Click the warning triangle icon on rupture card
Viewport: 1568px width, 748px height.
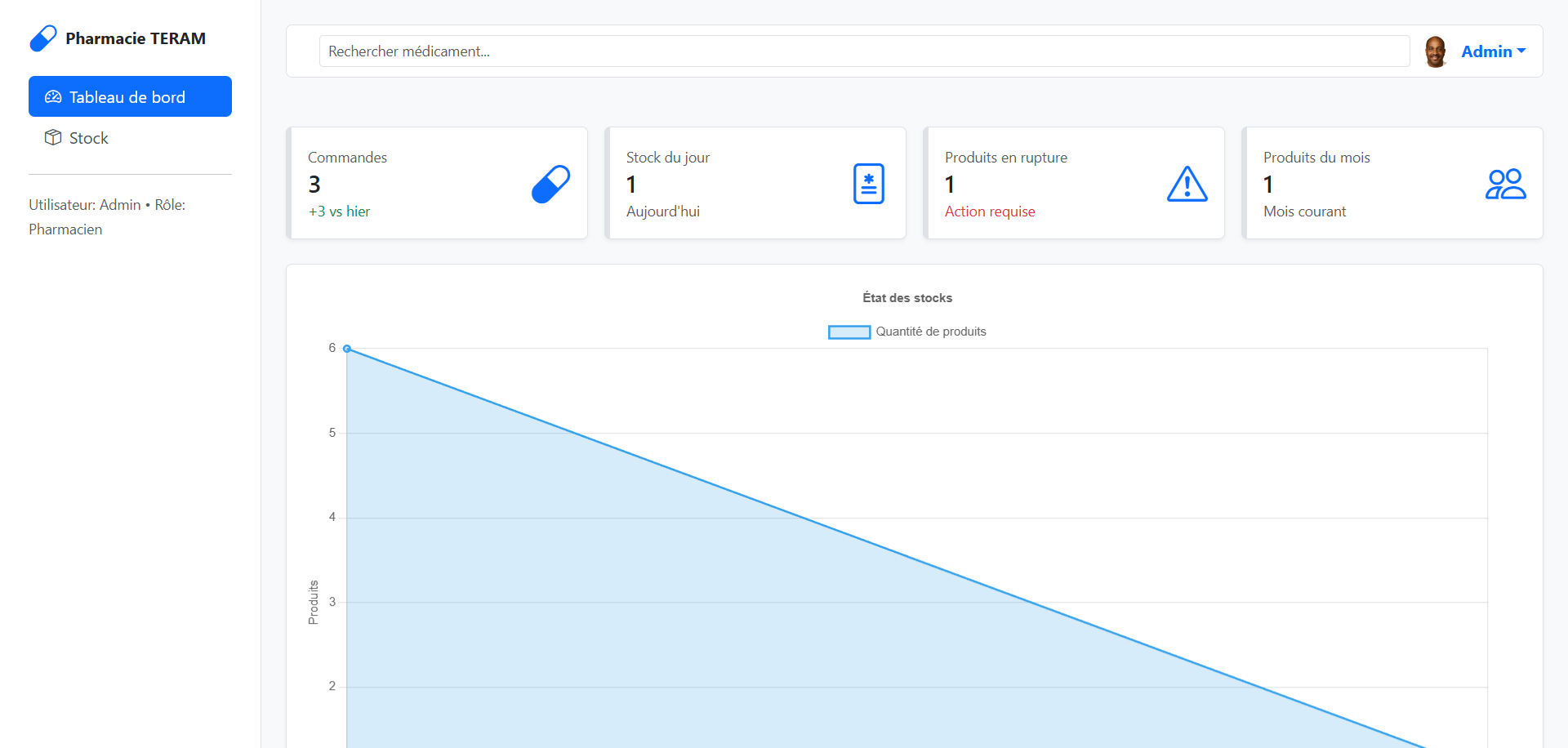1187,184
